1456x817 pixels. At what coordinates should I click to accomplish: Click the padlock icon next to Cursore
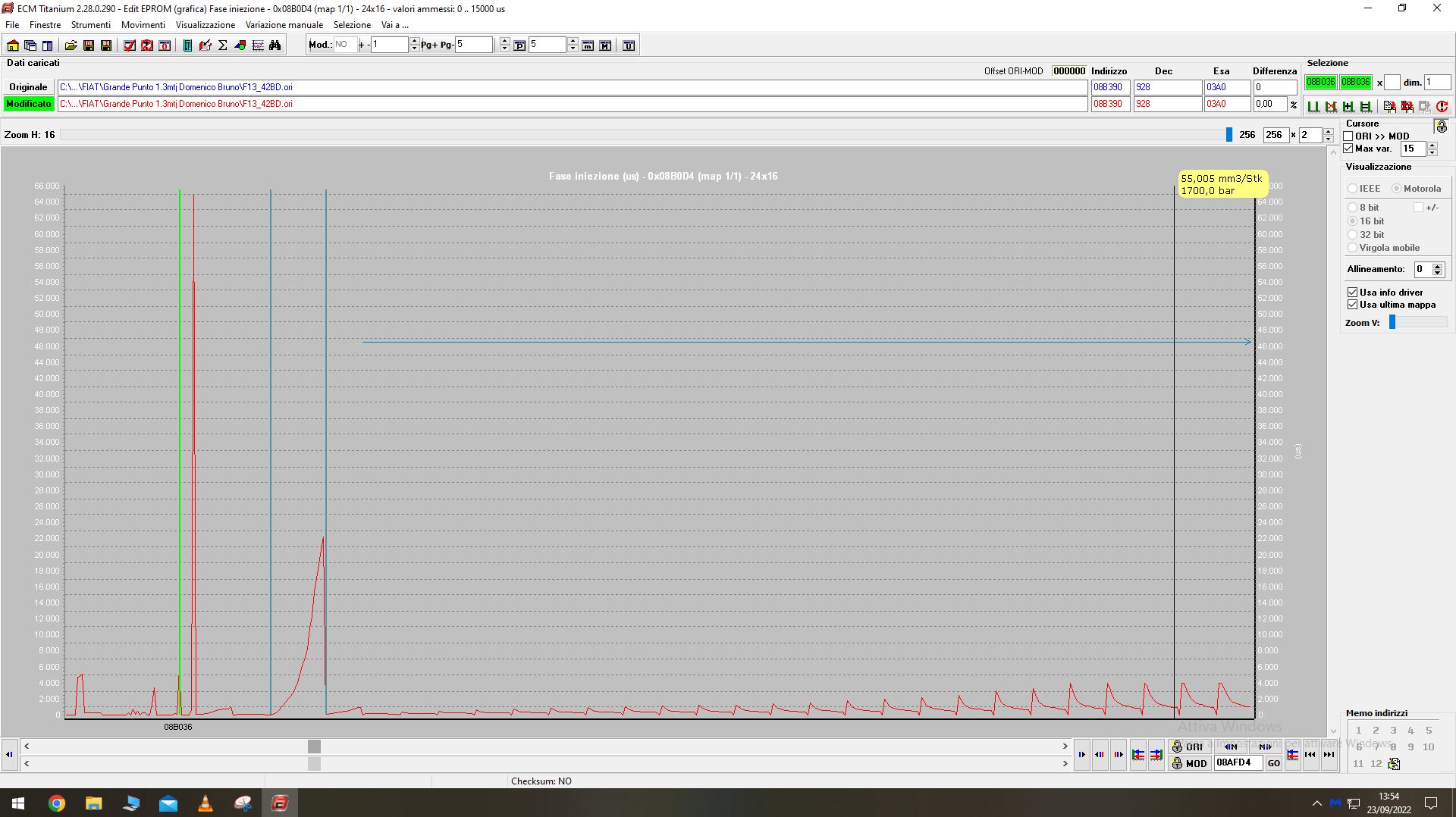[1440, 126]
